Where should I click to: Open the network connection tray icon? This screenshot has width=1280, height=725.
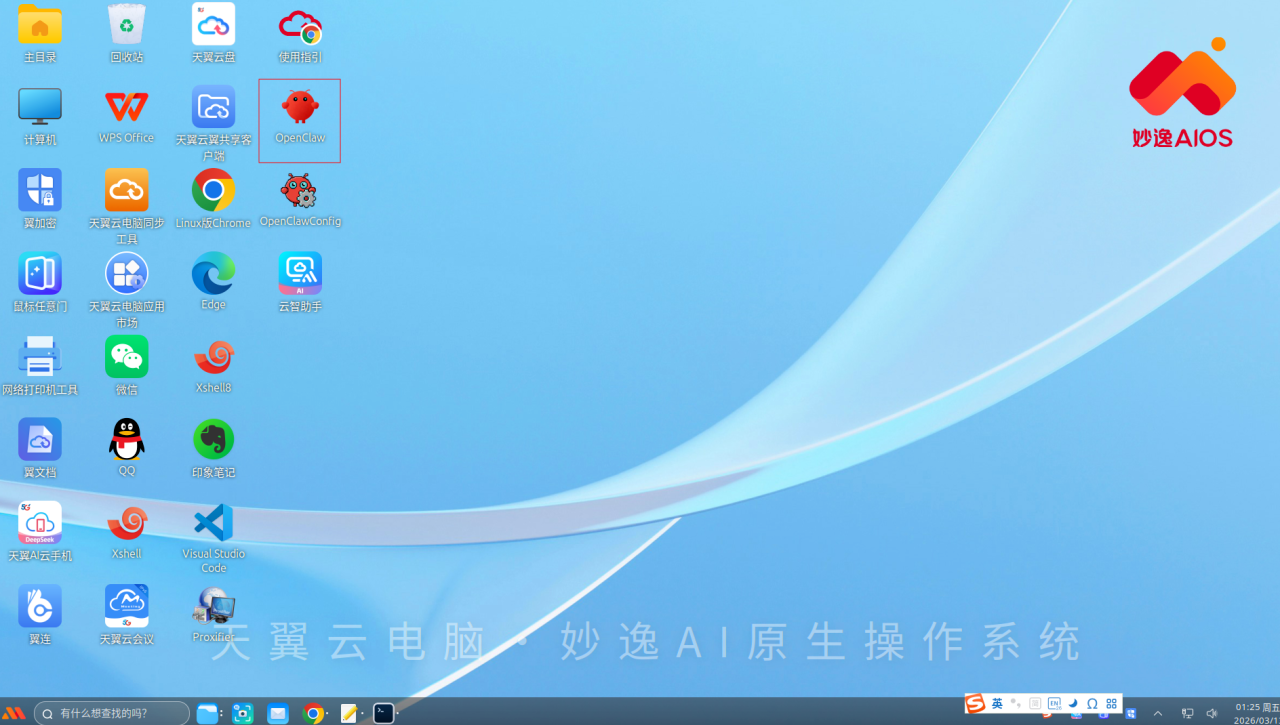(1187, 713)
